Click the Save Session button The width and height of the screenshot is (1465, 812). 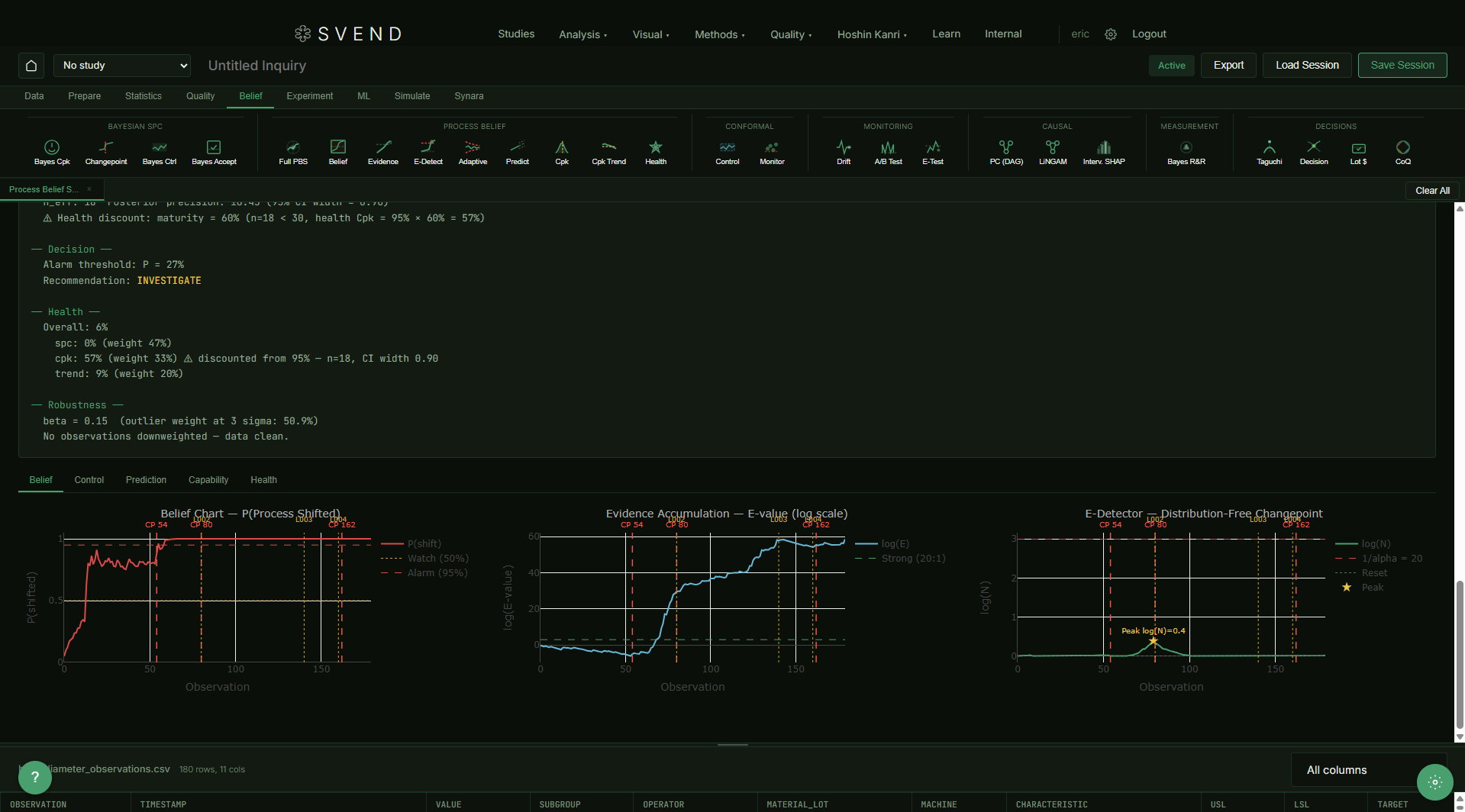(x=1402, y=65)
